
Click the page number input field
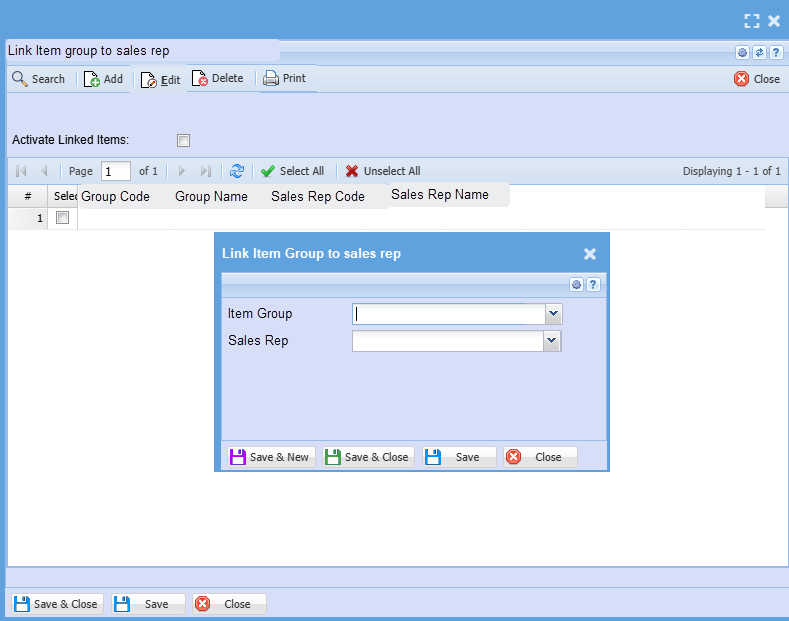[x=116, y=171]
